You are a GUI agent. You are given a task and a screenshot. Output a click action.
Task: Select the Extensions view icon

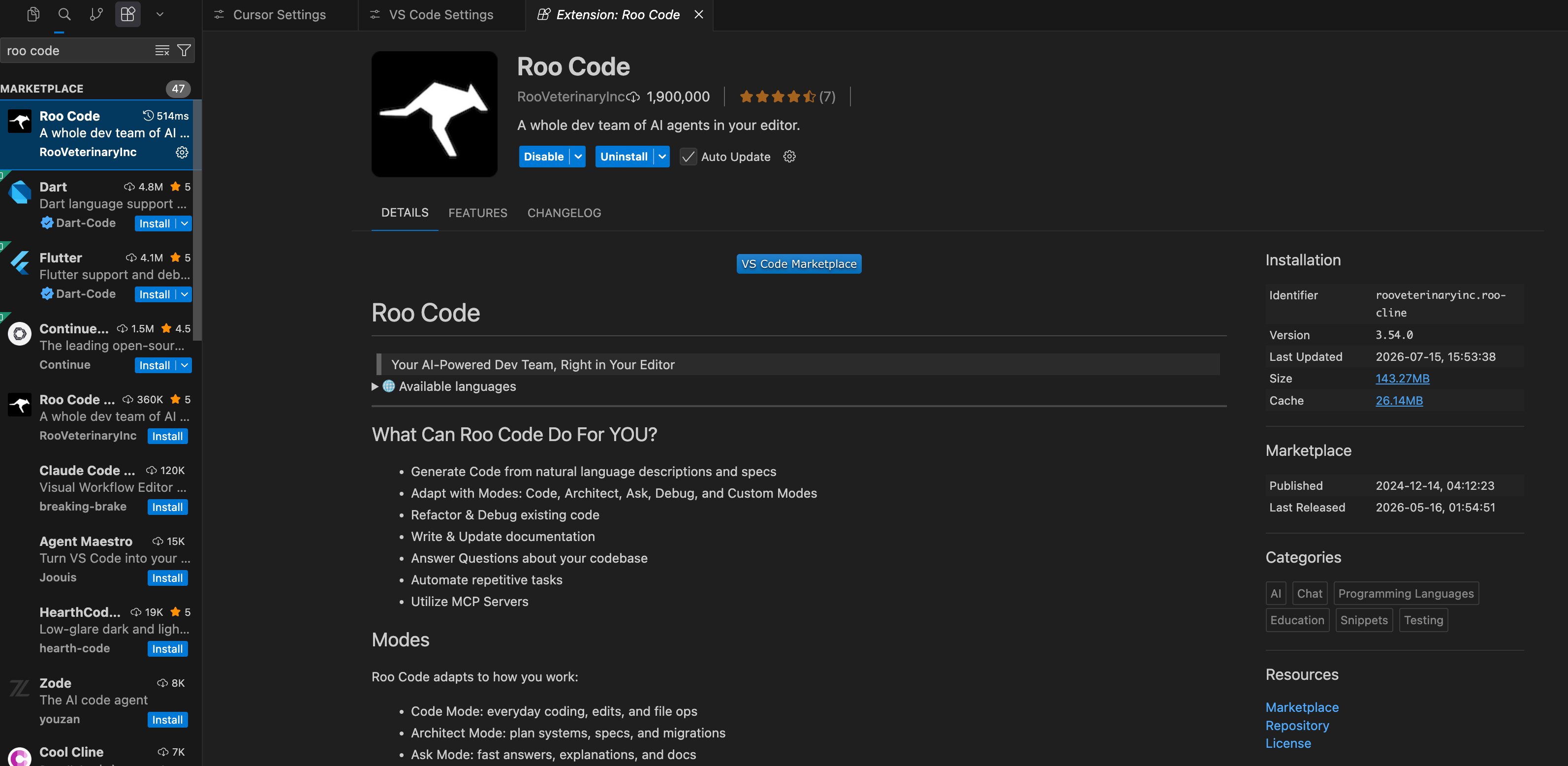coord(128,14)
